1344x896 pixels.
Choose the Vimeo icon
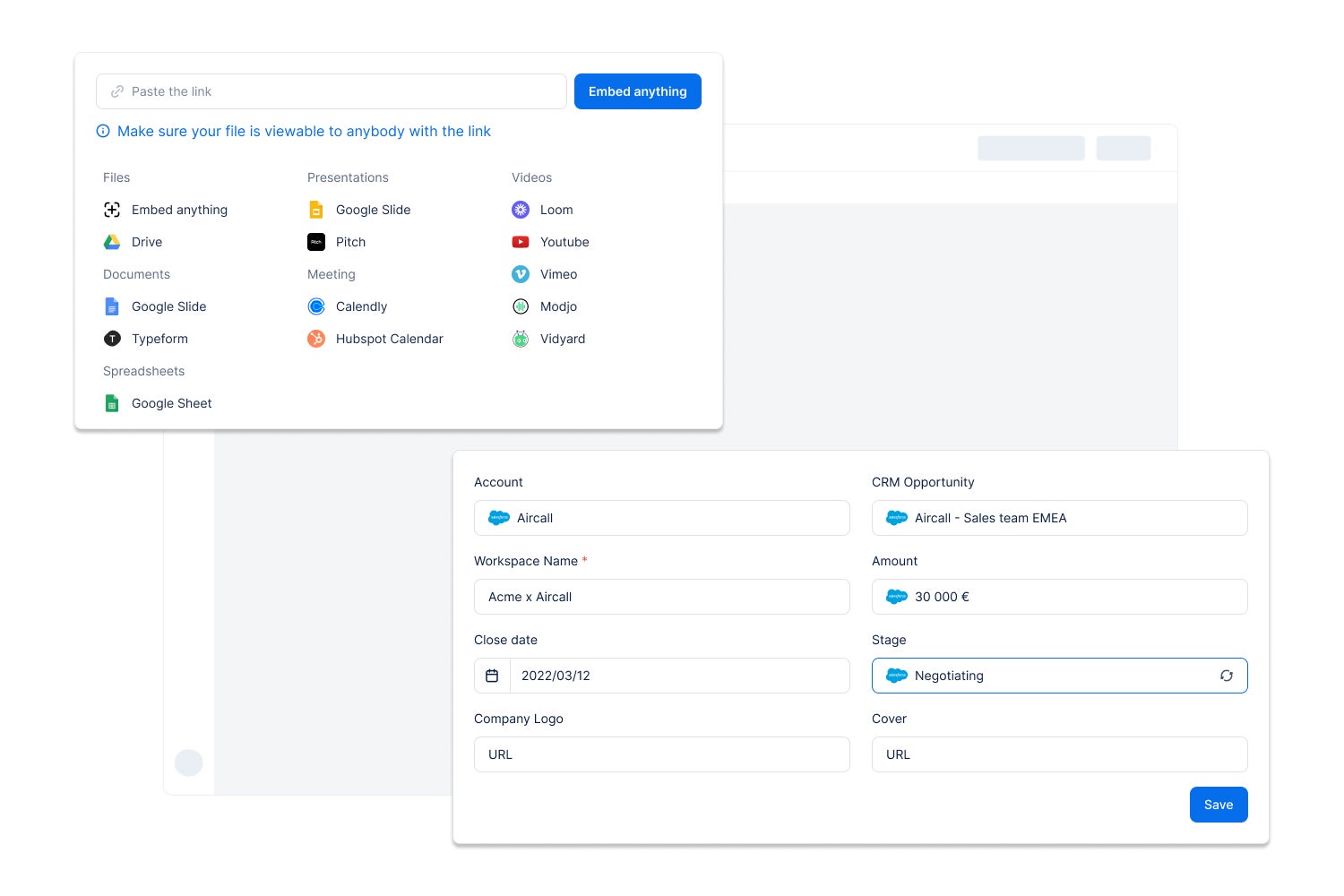pos(521,274)
